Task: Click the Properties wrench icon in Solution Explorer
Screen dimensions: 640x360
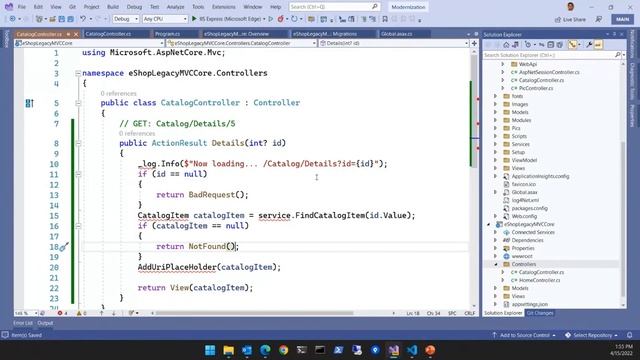Action: pos(589,45)
